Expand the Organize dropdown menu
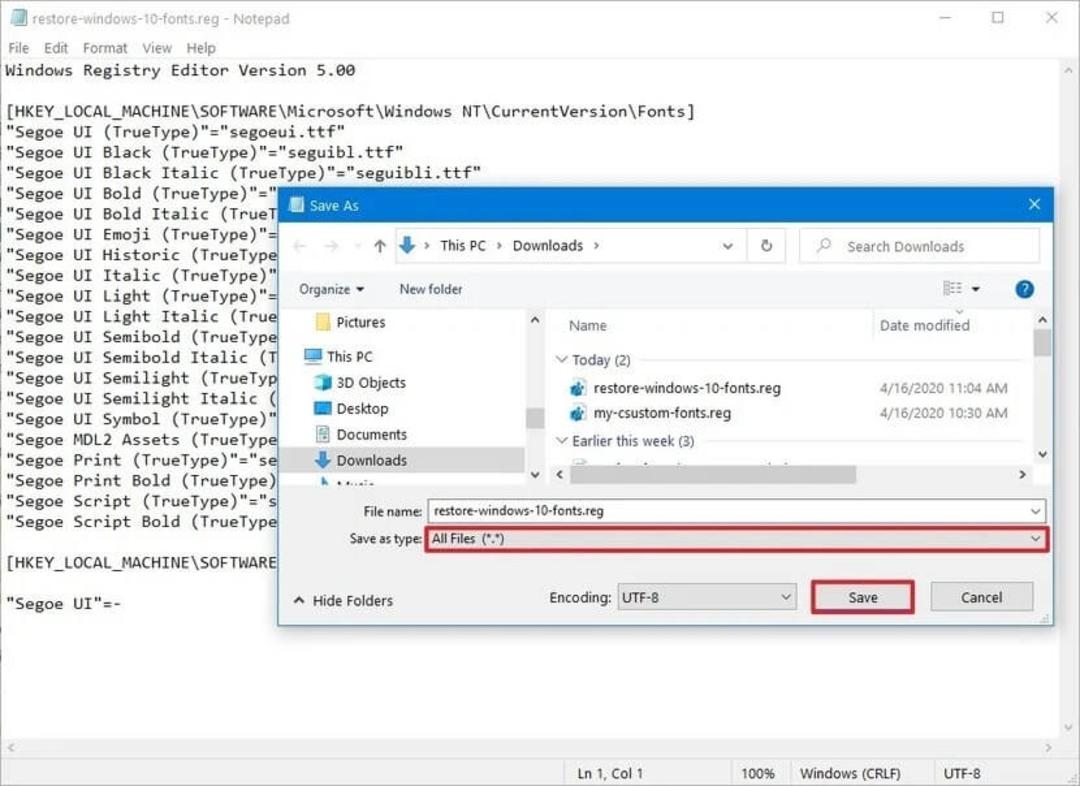The image size is (1080, 786). tap(331, 289)
